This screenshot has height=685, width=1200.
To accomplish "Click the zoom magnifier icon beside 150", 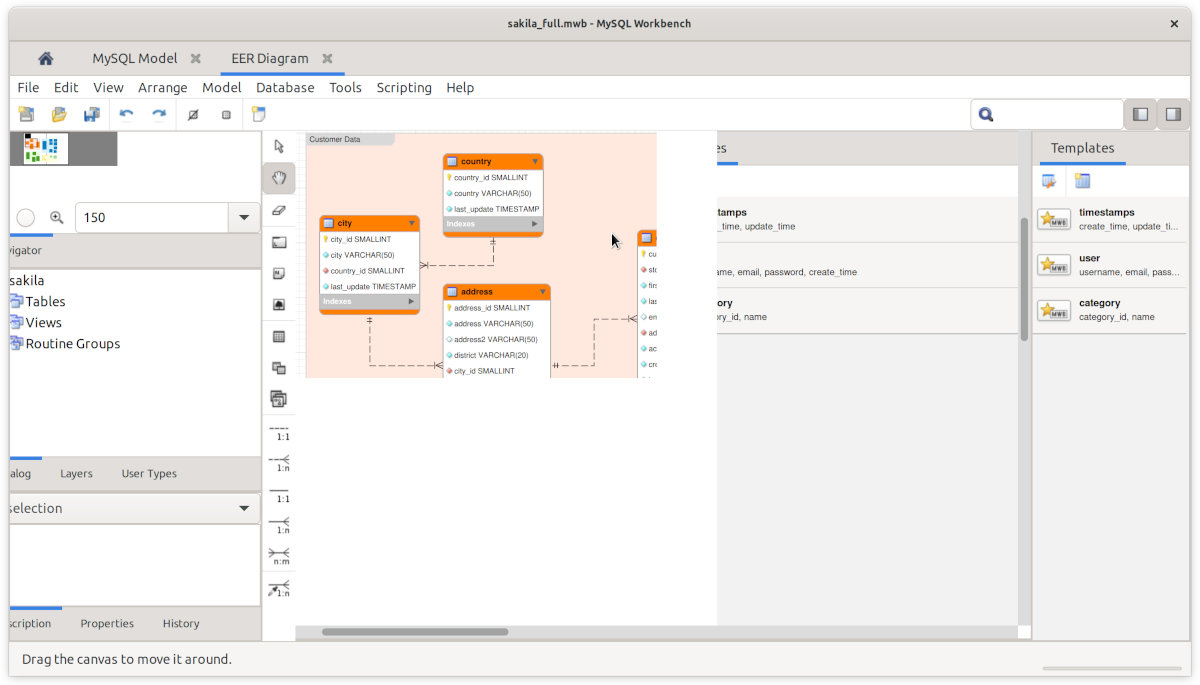I will coord(57,217).
